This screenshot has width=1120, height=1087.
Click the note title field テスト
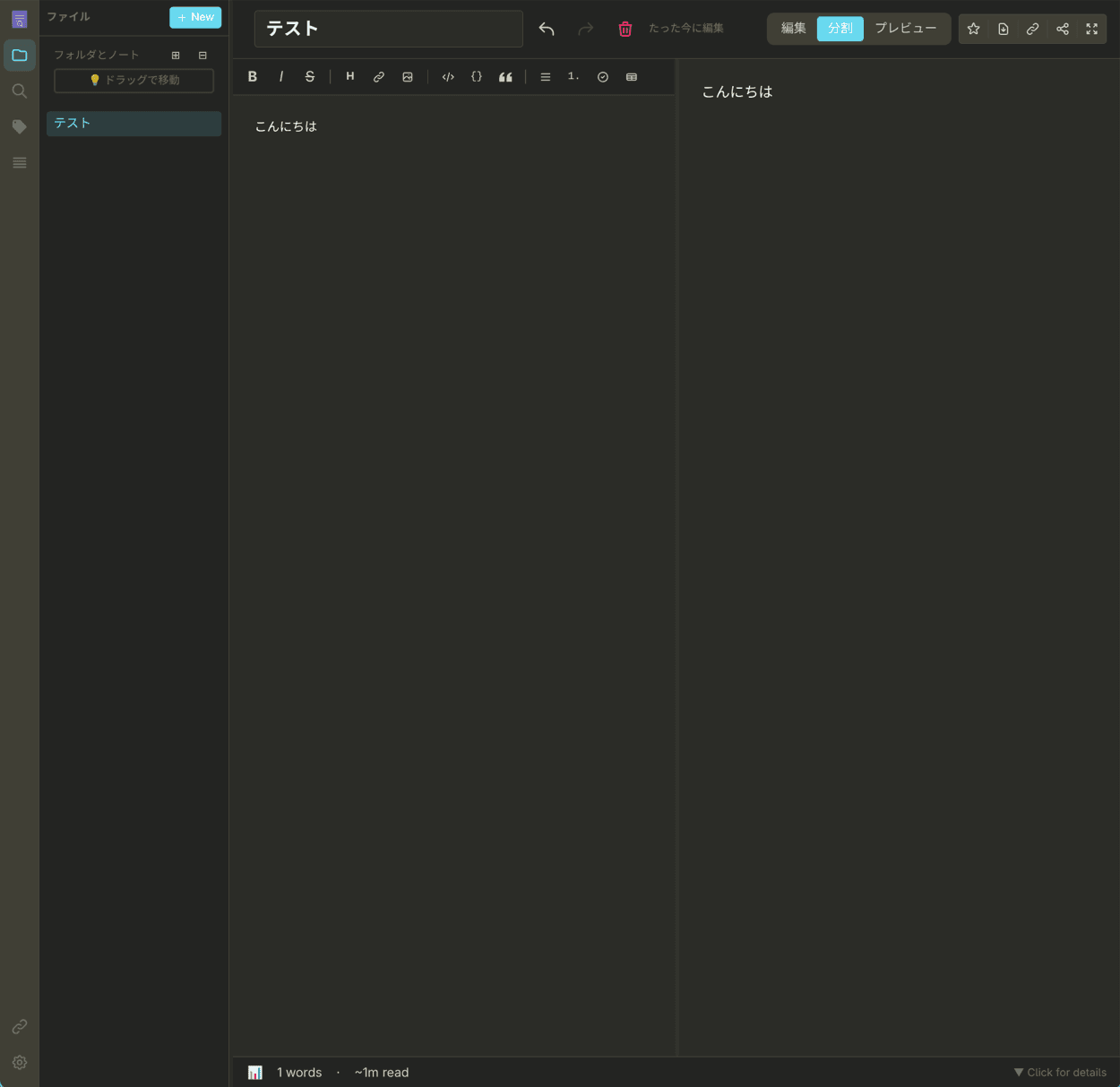tap(388, 29)
